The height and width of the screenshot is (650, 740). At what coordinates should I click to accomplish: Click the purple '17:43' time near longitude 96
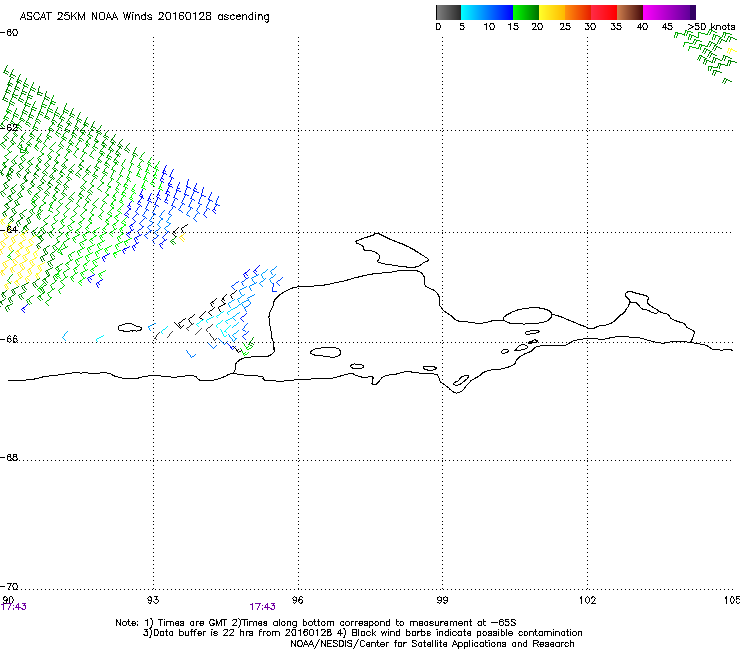(262, 607)
